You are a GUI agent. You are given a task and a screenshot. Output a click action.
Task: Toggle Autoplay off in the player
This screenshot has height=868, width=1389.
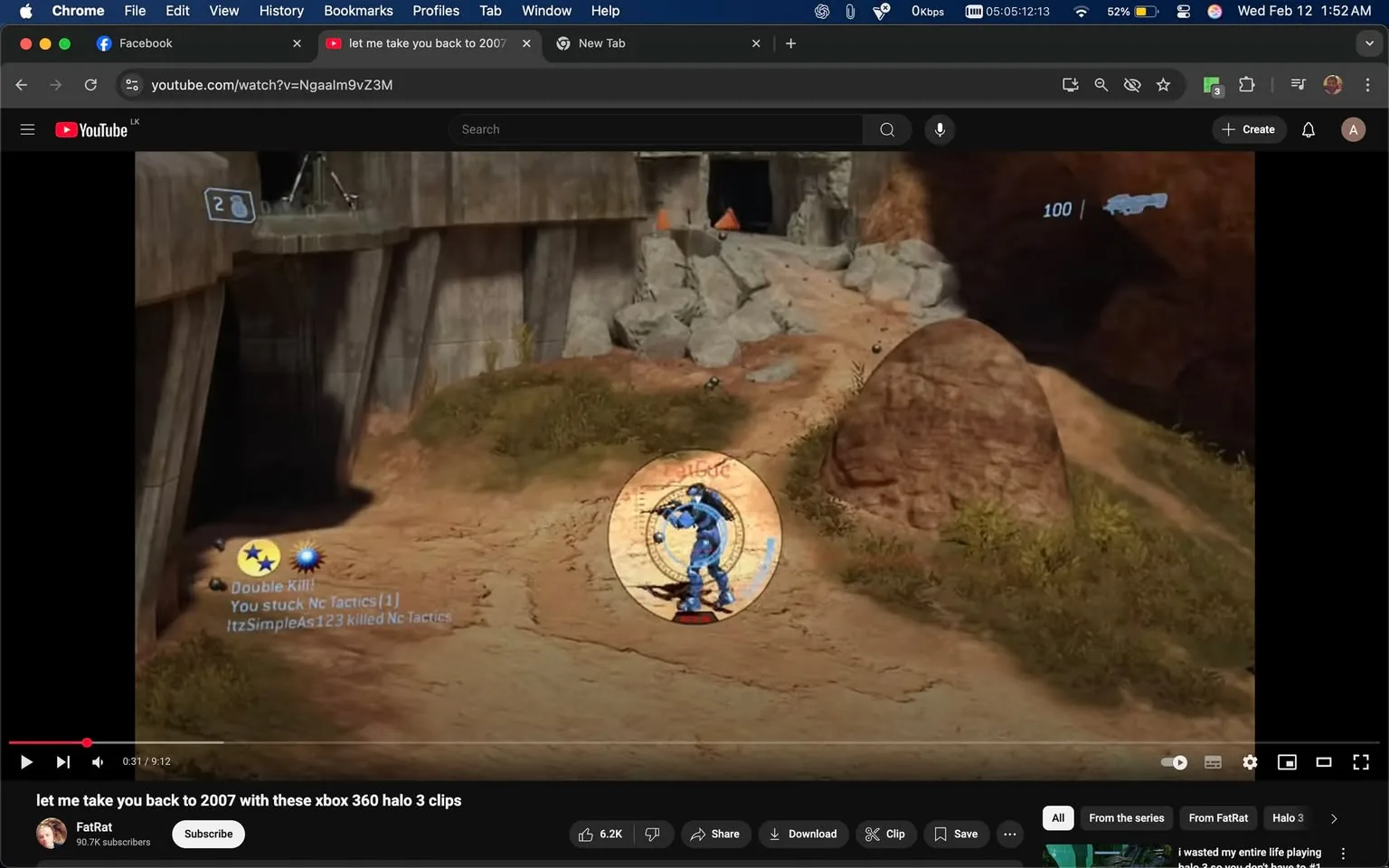coord(1173,762)
